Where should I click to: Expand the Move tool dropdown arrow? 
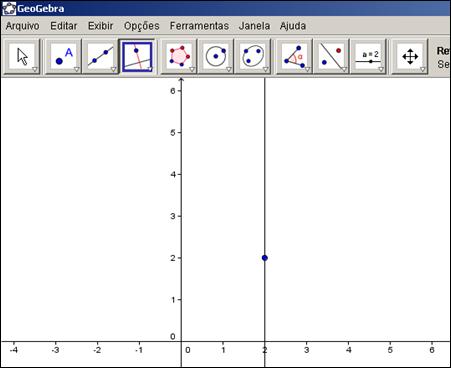pyautogui.click(x=35, y=69)
